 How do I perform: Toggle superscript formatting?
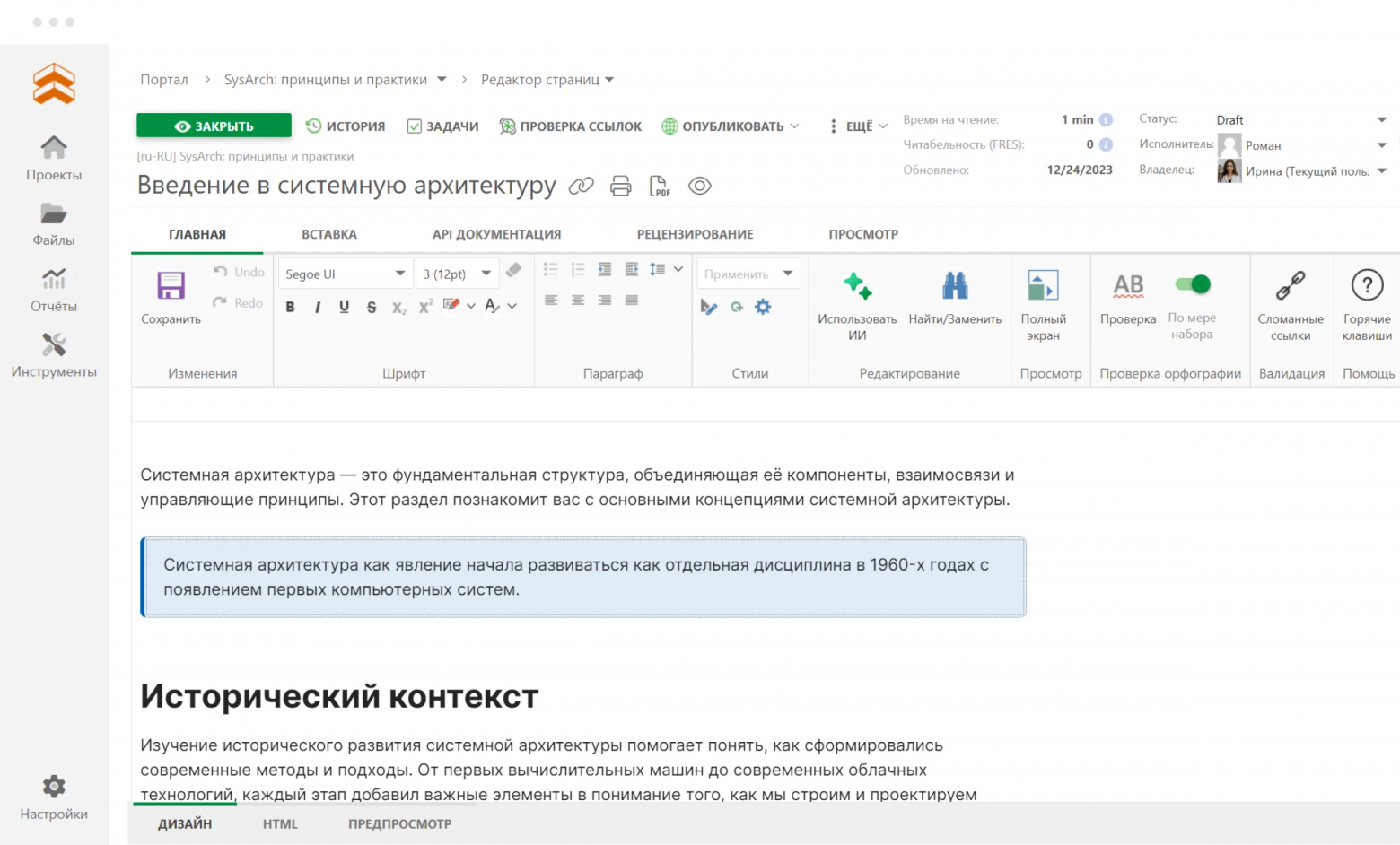tap(424, 306)
